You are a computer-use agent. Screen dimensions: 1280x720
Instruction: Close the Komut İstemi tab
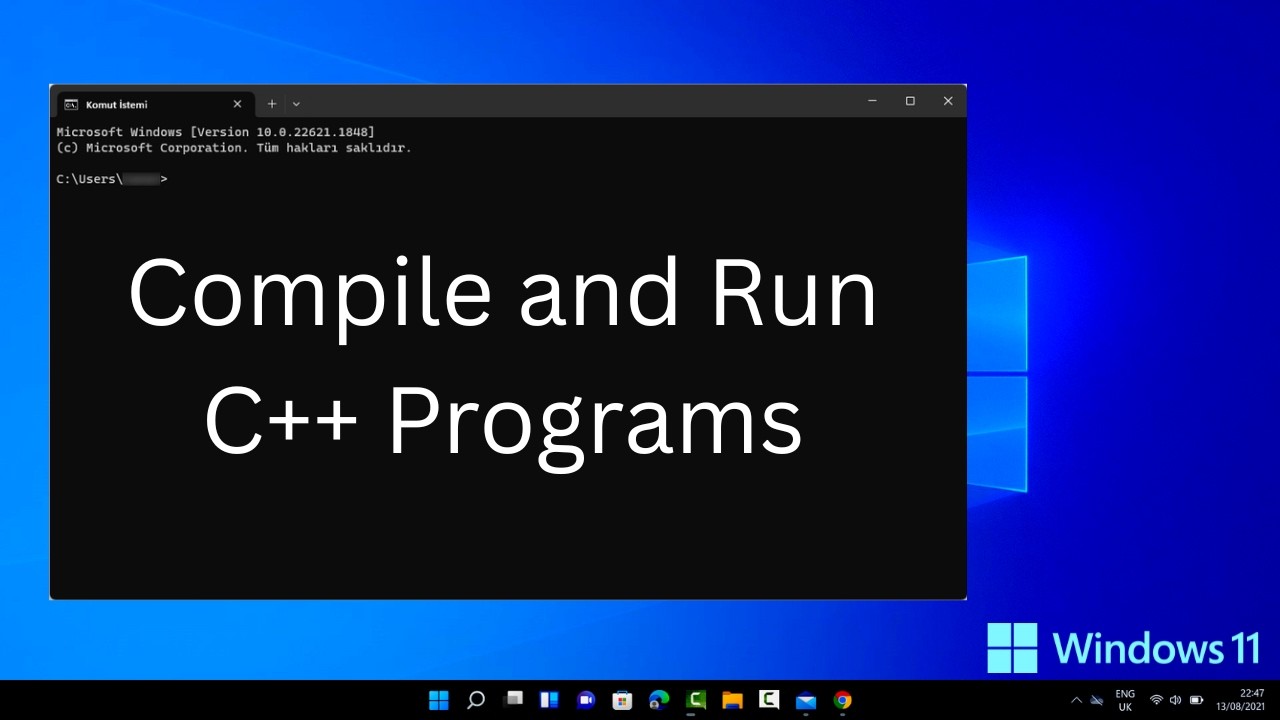pos(237,104)
